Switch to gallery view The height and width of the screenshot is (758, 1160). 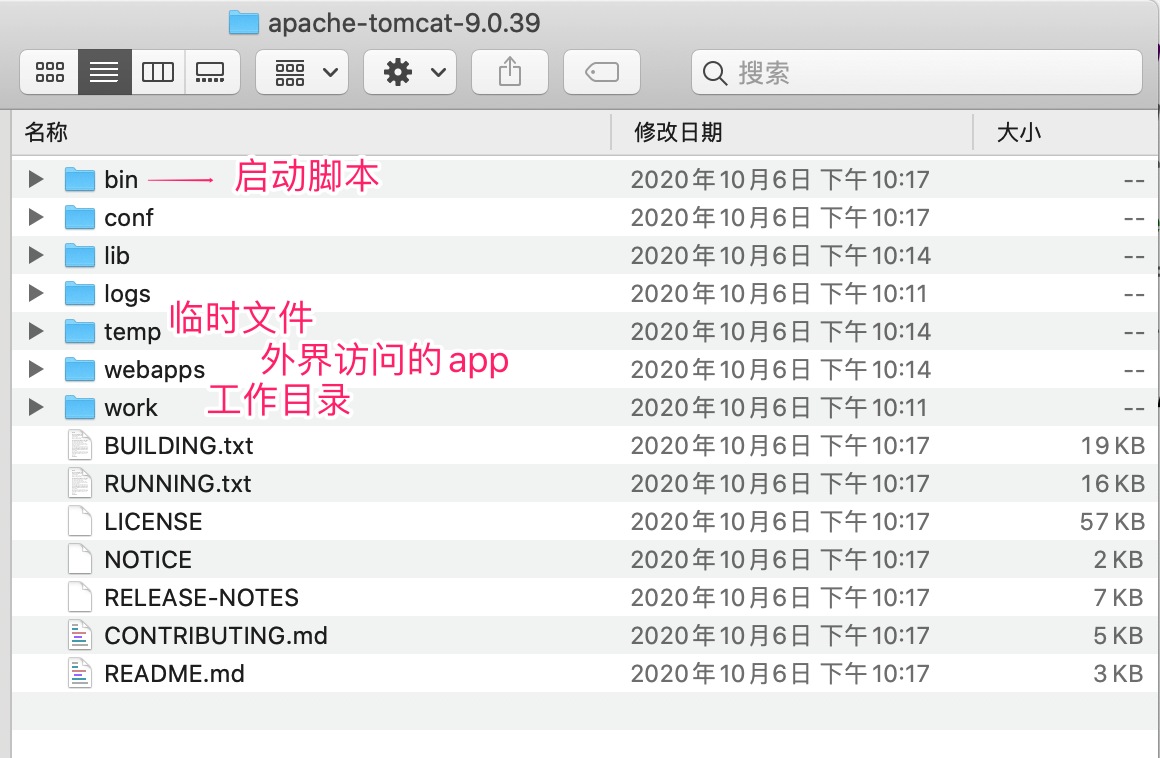pos(212,72)
